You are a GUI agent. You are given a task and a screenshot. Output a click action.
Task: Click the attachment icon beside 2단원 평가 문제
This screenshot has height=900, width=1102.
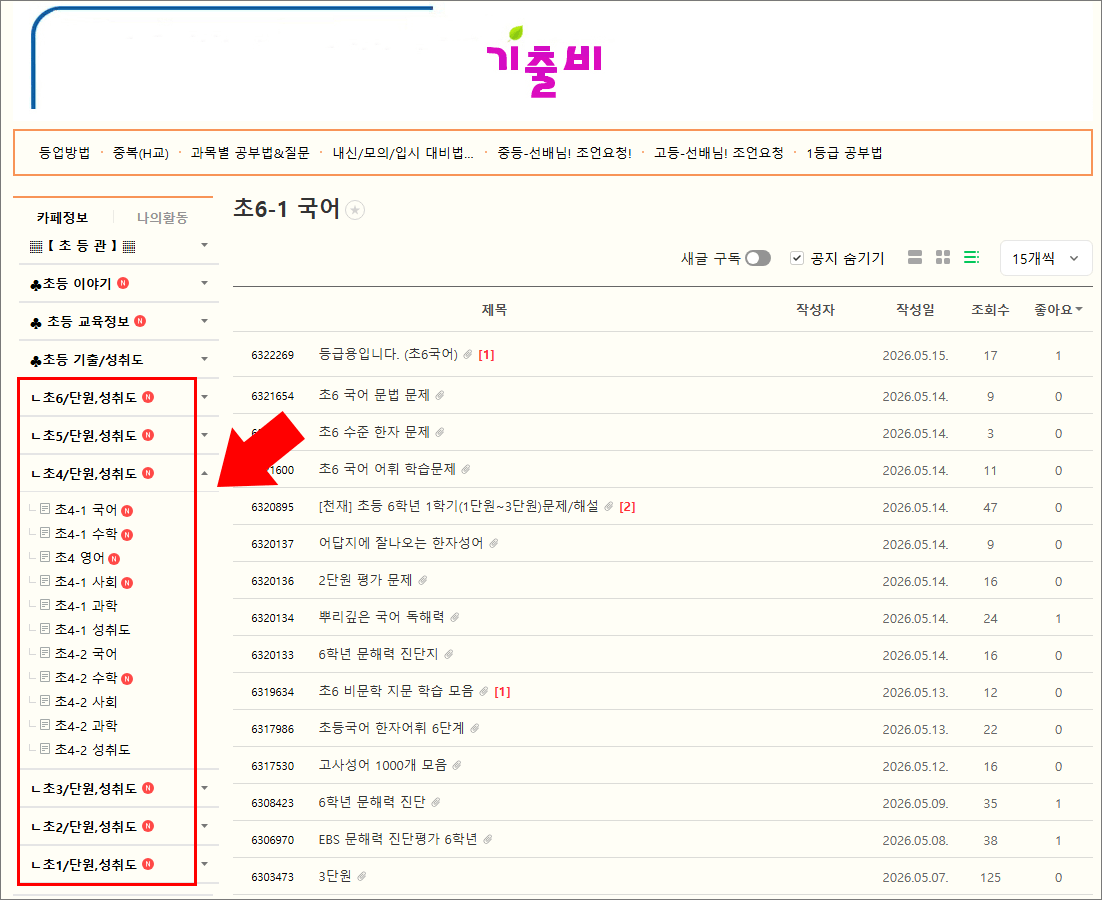click(423, 580)
